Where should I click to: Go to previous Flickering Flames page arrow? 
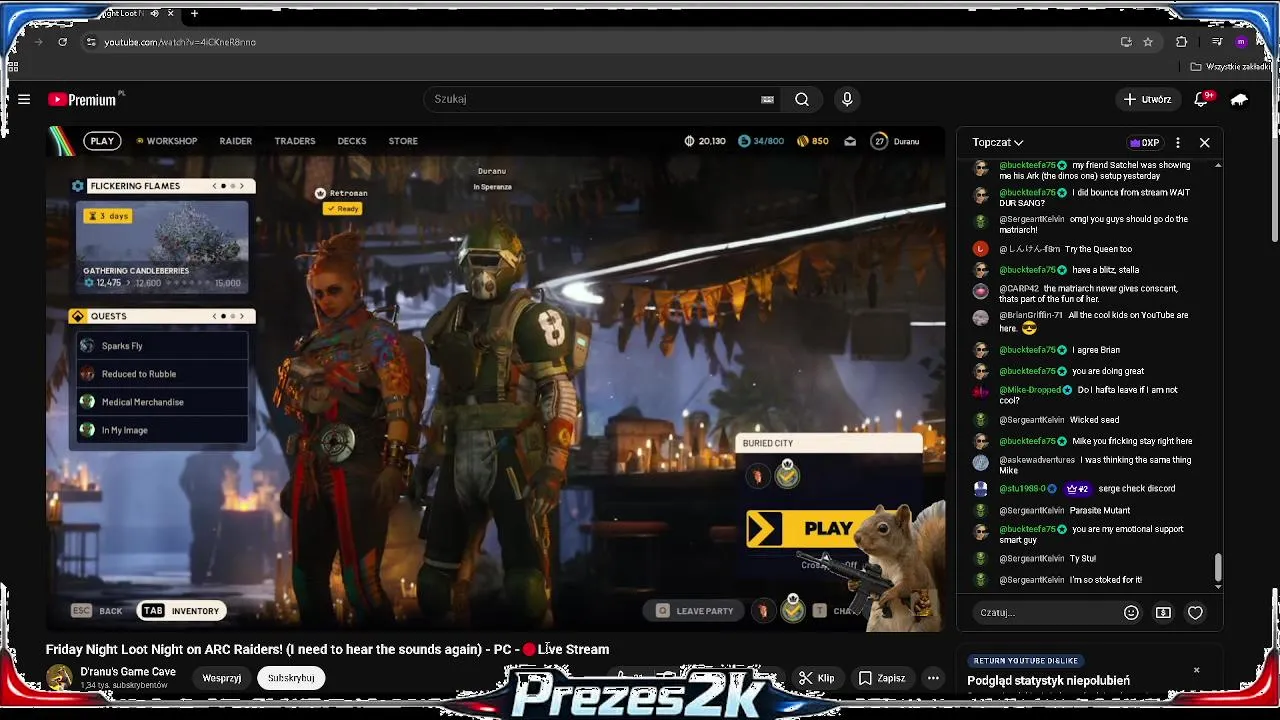214,186
